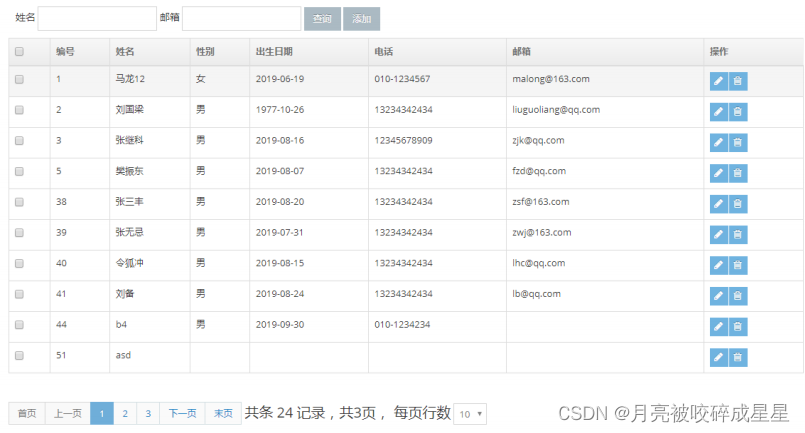Click the 上一页 previous page button

[68, 413]
